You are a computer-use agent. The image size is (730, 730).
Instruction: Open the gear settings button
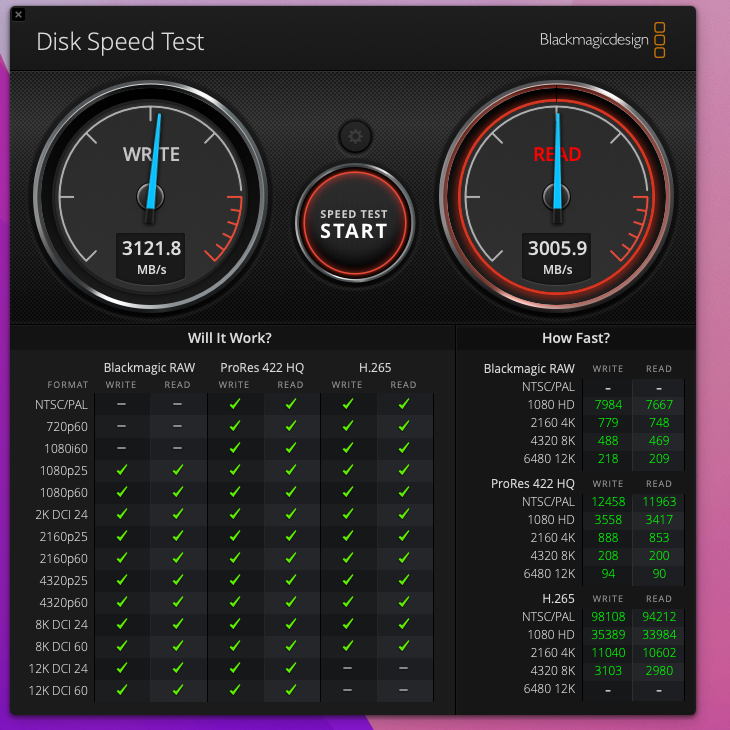[355, 137]
